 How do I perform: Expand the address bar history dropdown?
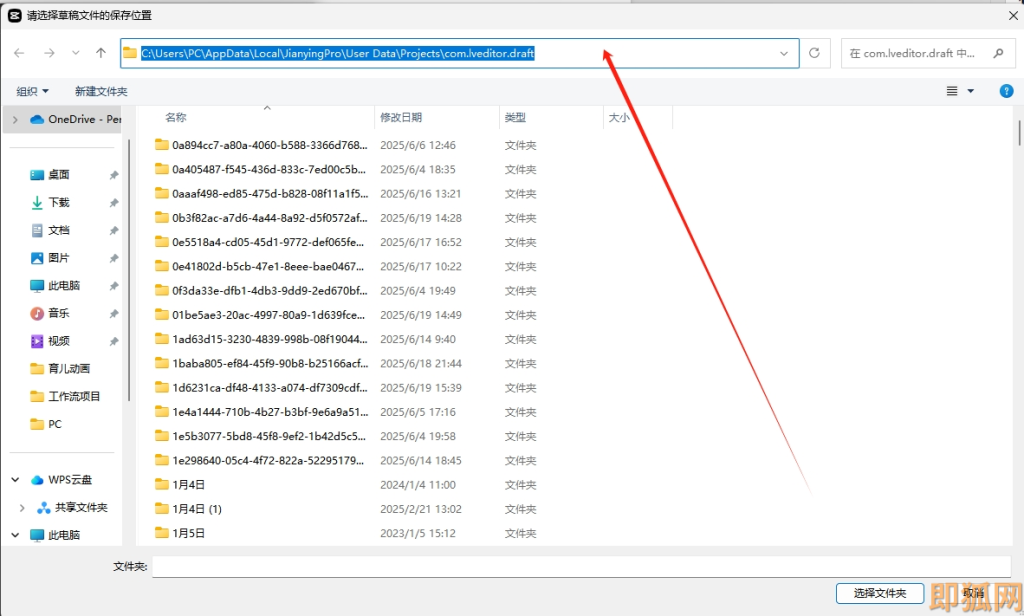[784, 54]
